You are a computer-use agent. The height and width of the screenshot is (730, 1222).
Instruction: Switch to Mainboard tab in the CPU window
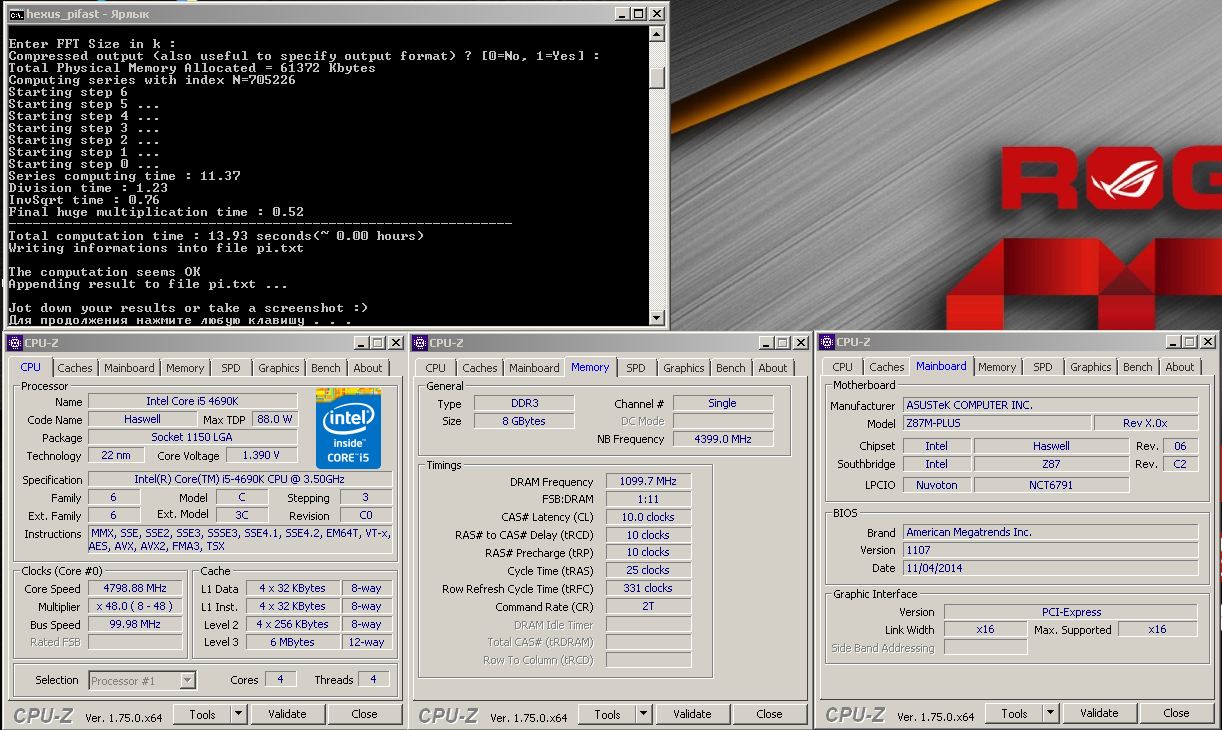point(129,368)
